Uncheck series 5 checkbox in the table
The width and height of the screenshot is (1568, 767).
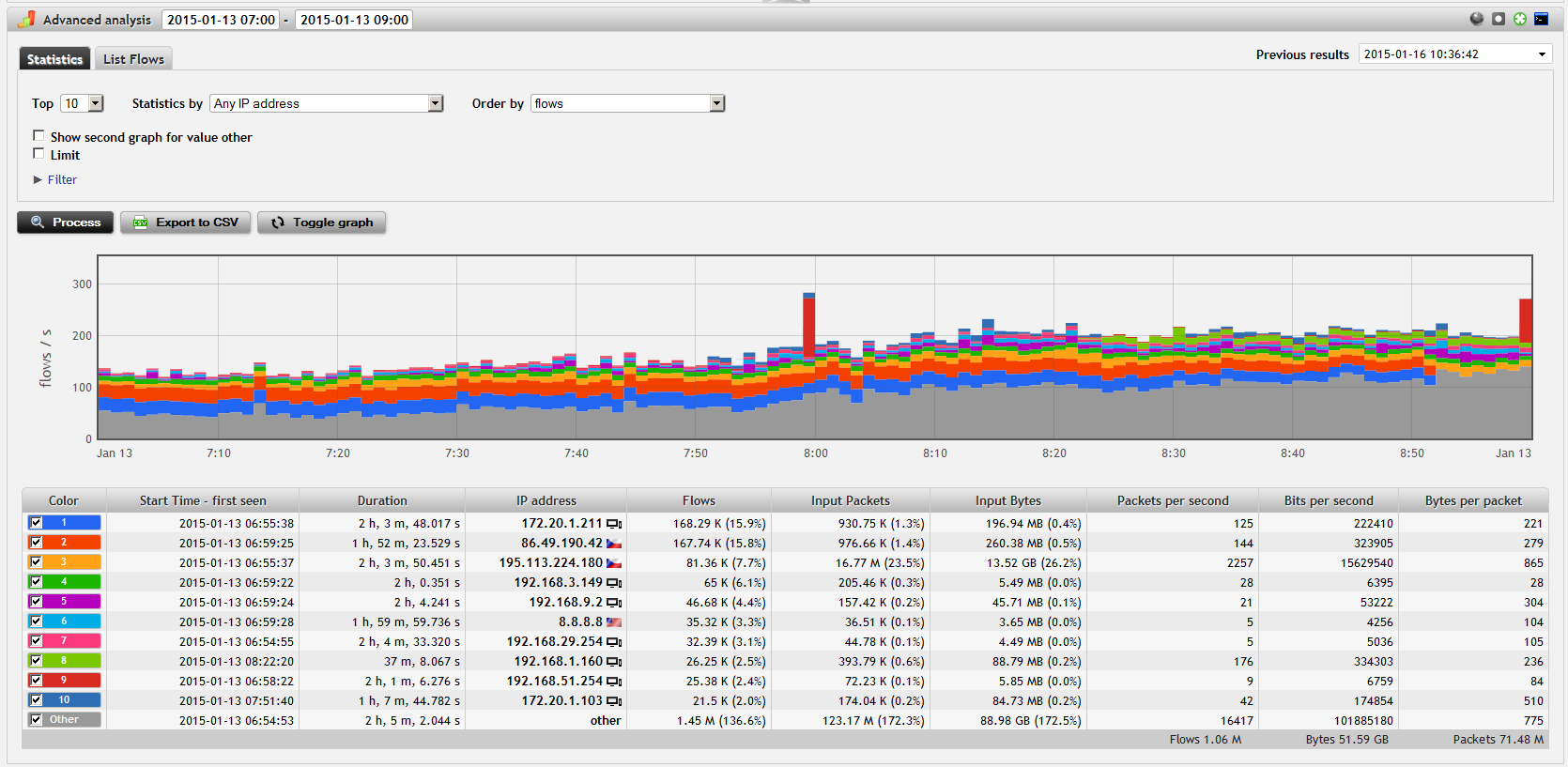click(x=36, y=601)
